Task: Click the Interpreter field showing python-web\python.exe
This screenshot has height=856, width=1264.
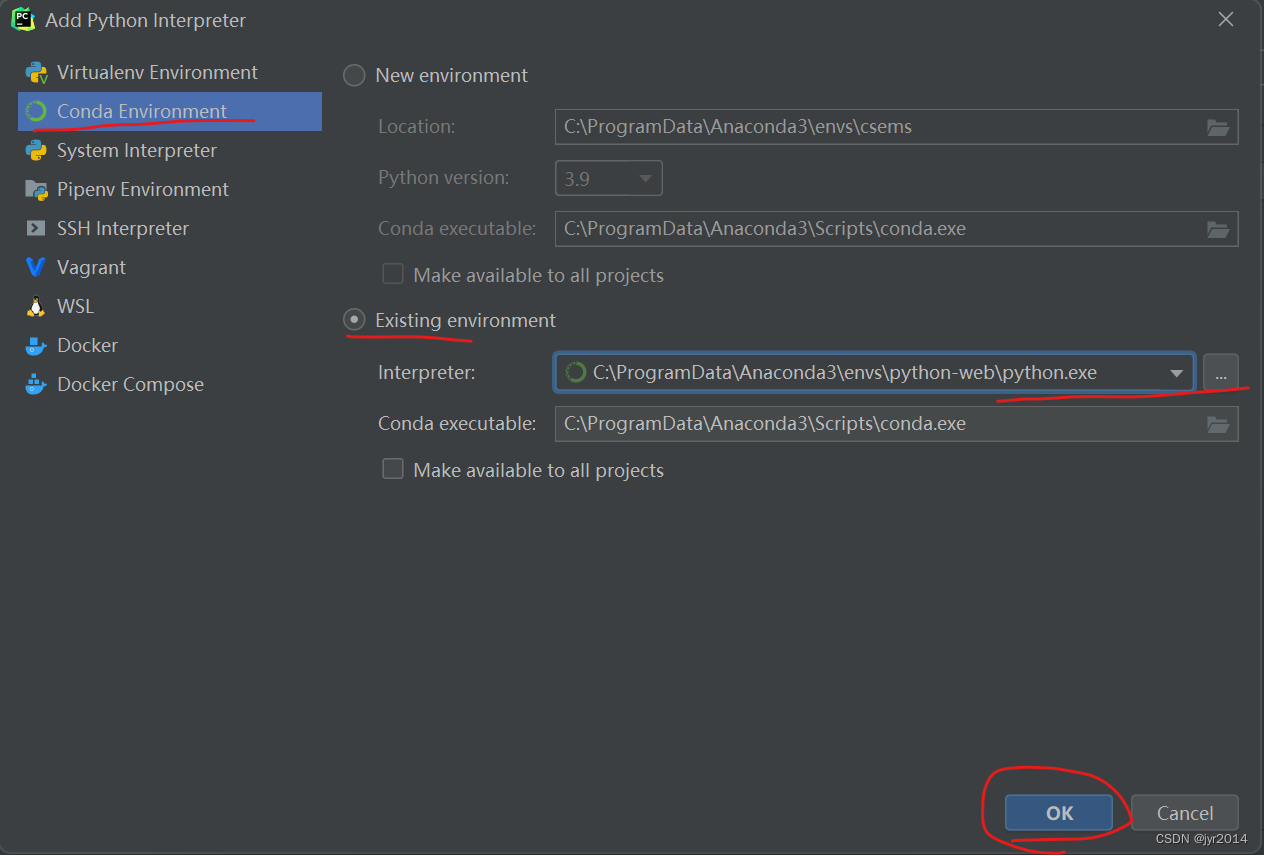Action: (x=874, y=373)
